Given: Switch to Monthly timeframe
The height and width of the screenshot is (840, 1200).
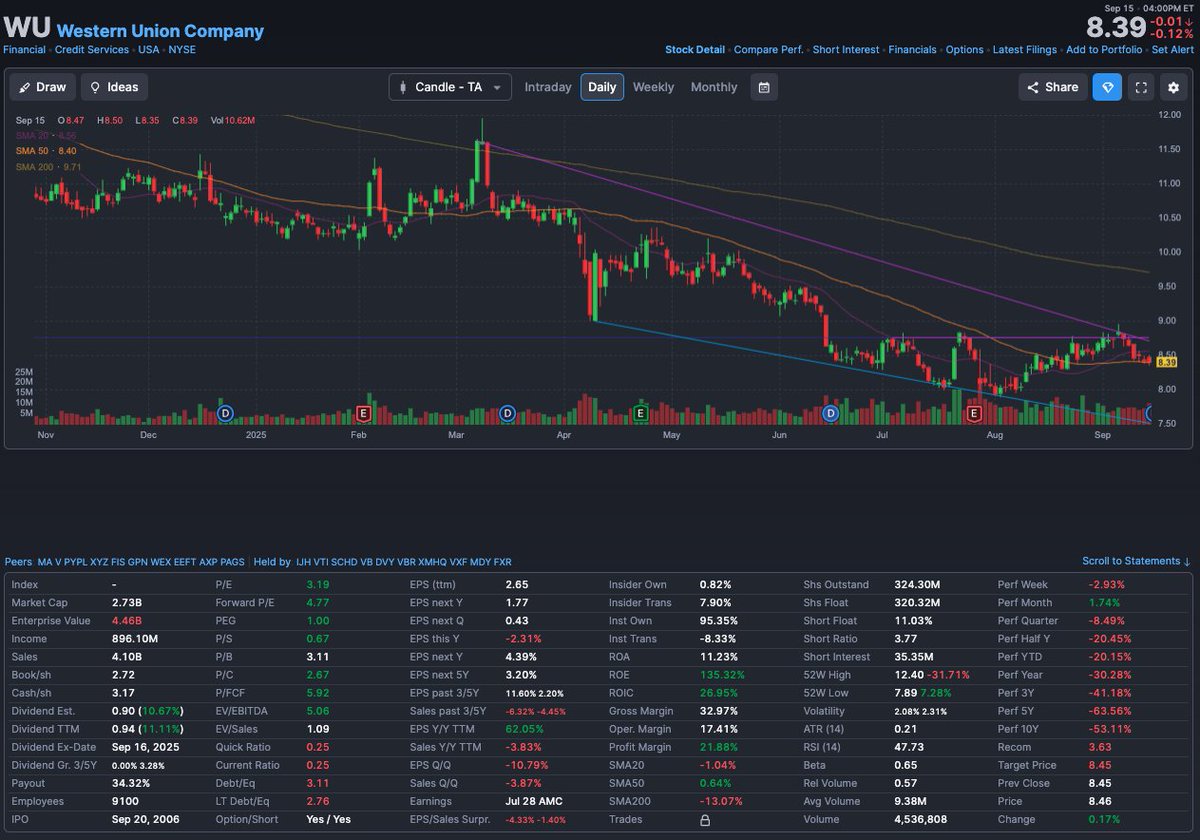Looking at the screenshot, I should (714, 87).
